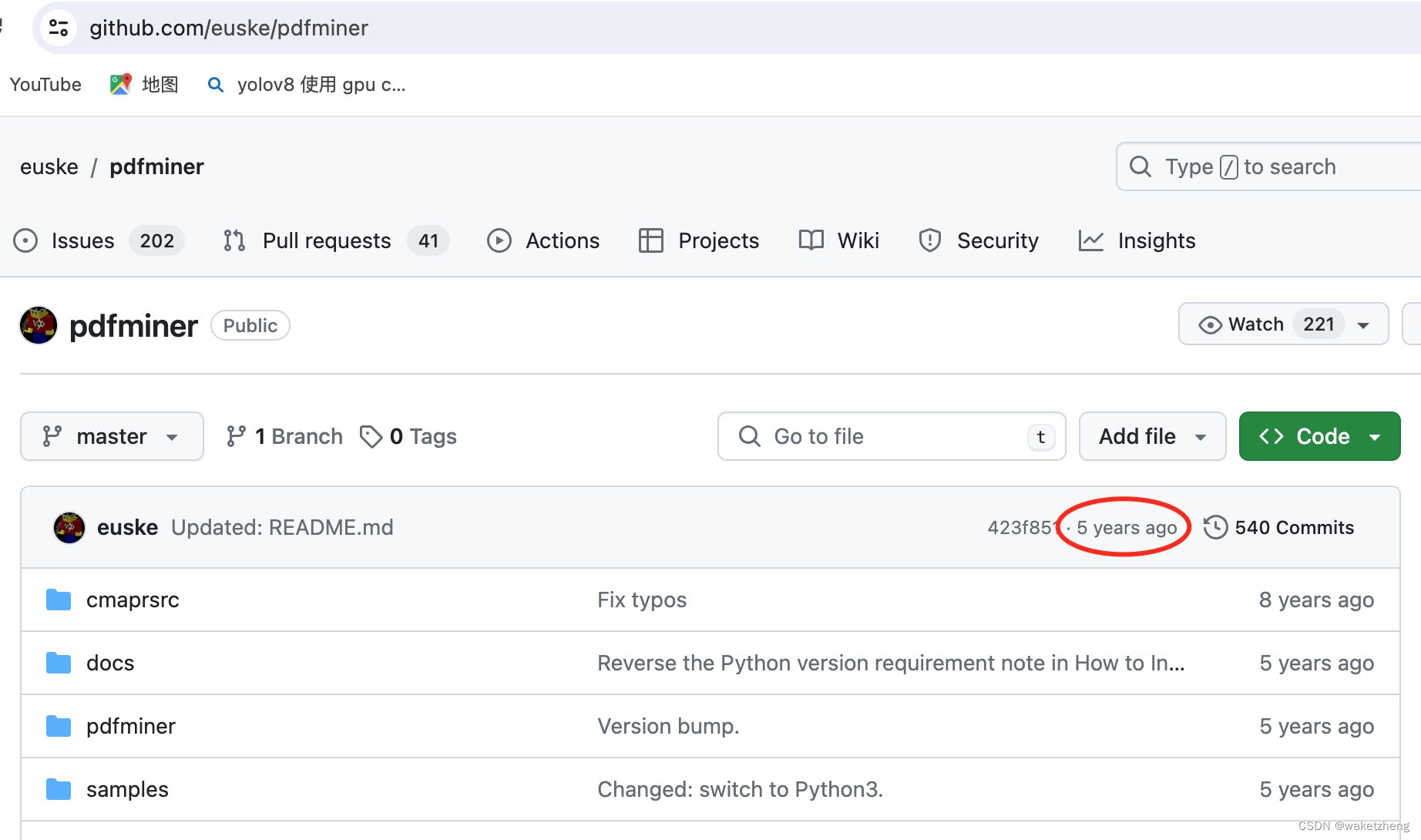The width and height of the screenshot is (1421, 840).
Task: Click the Type / to search box
Action: (1268, 166)
